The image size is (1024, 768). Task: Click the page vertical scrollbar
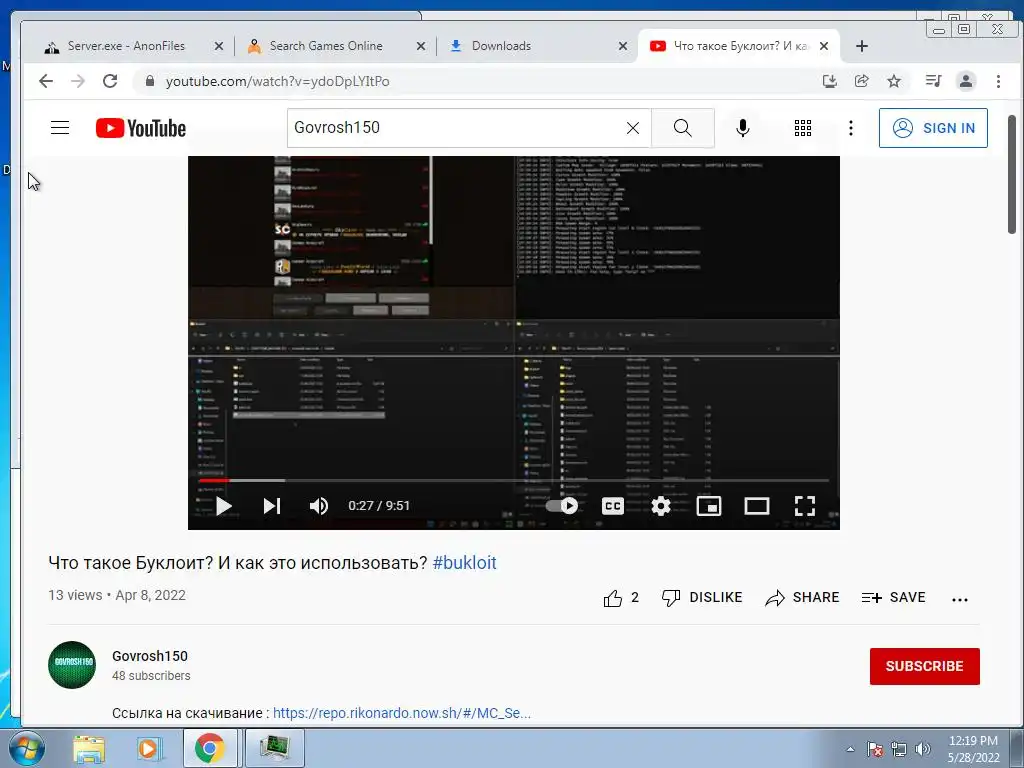click(1012, 174)
